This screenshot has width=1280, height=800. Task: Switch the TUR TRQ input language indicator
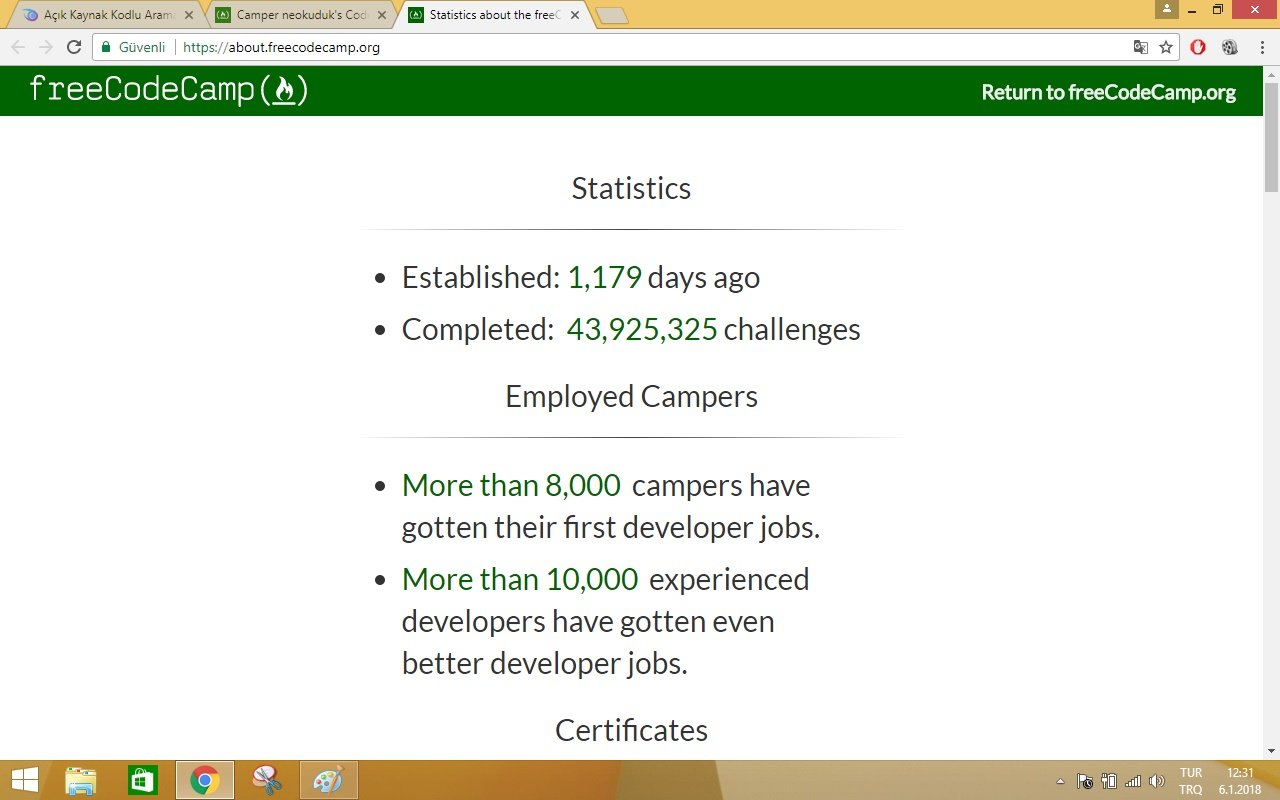pos(1191,781)
